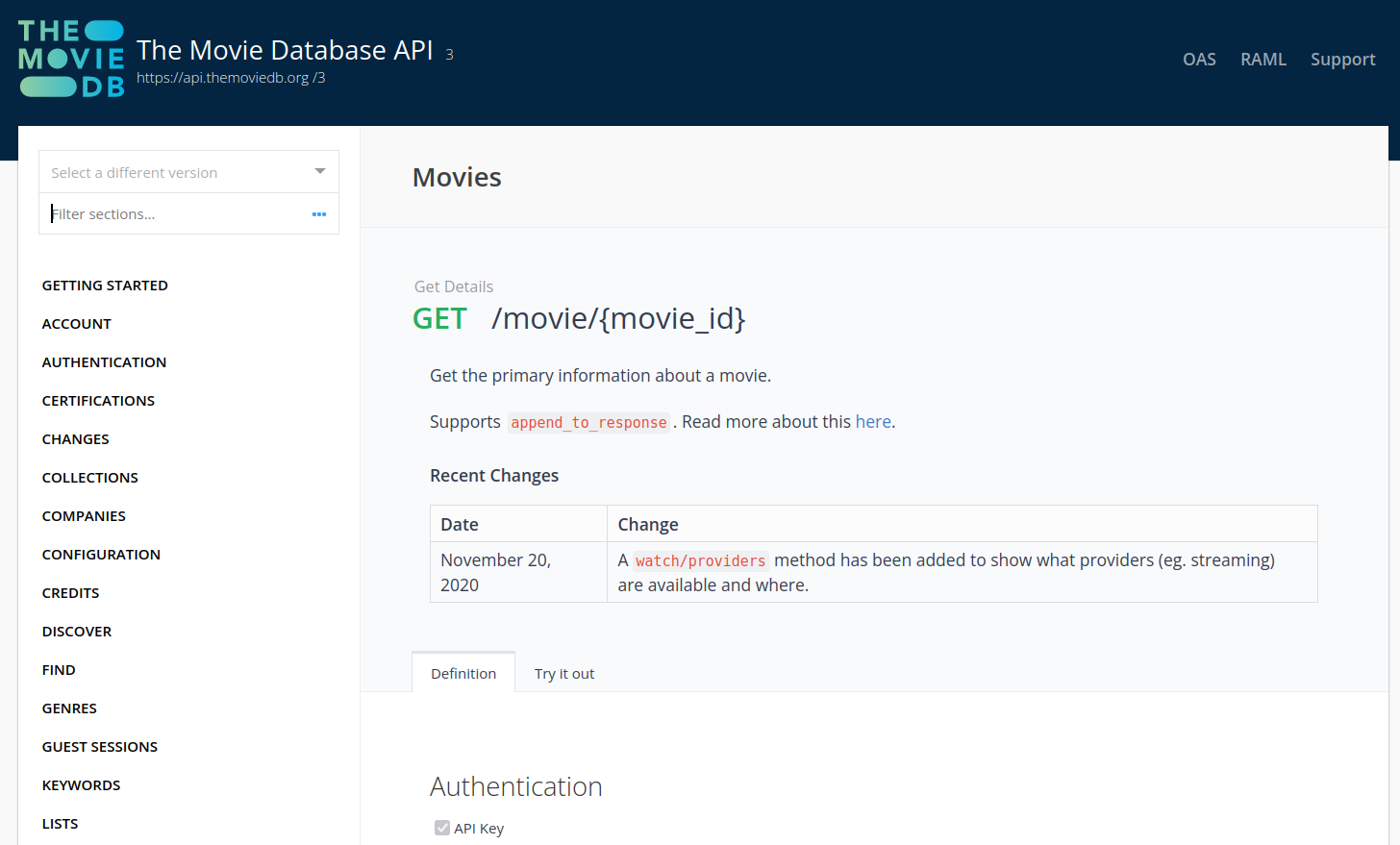Click The Movie DB logo
The height and width of the screenshot is (845, 1400).
71,59
